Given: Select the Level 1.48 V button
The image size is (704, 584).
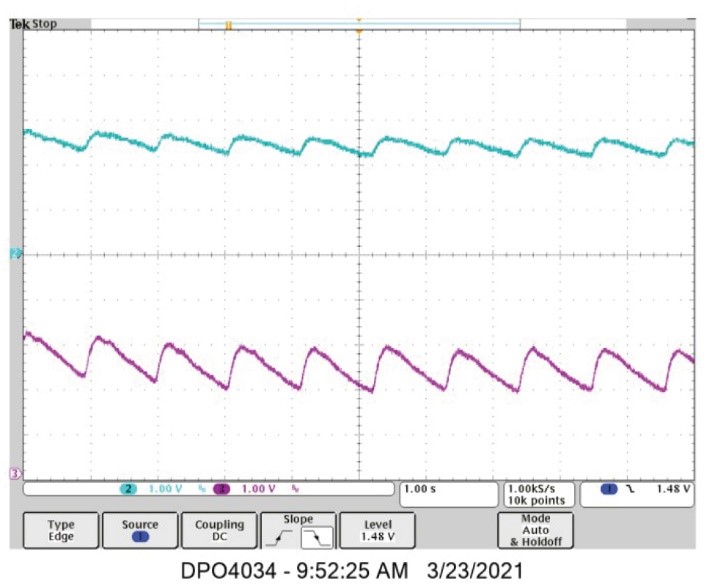Looking at the screenshot, I should point(377,531).
